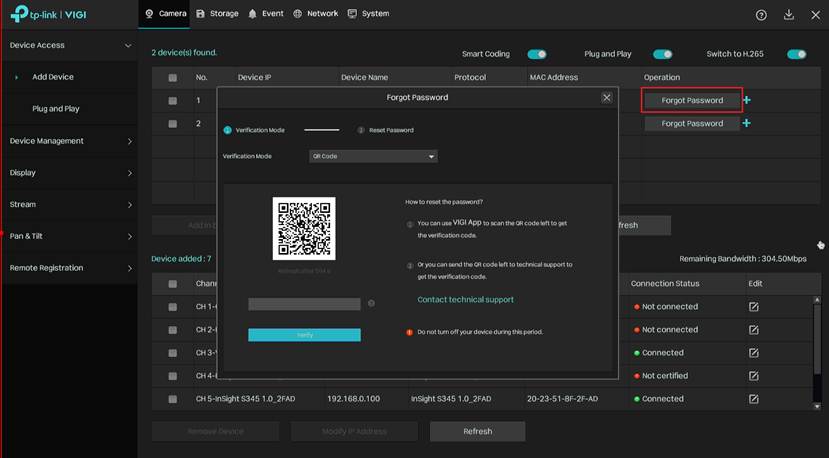
Task: Check the box for CH 3 row
Action: point(172,353)
